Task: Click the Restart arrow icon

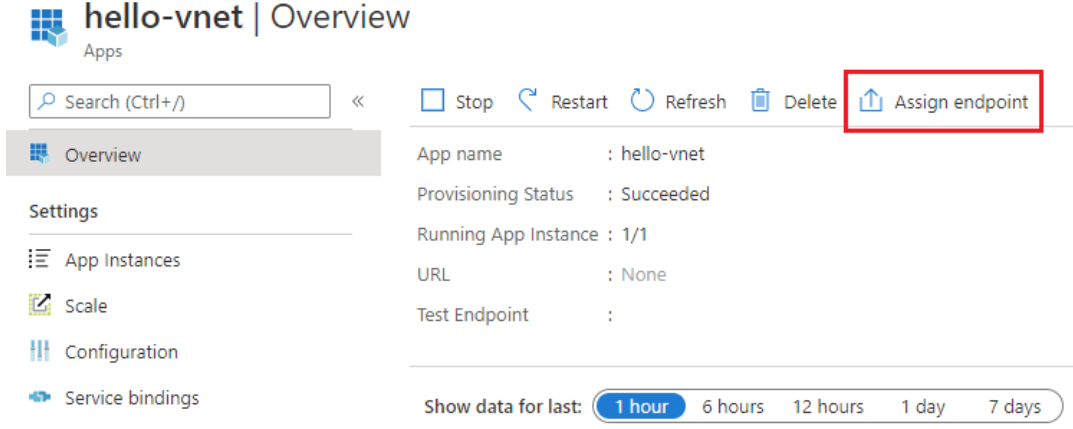Action: pos(528,100)
